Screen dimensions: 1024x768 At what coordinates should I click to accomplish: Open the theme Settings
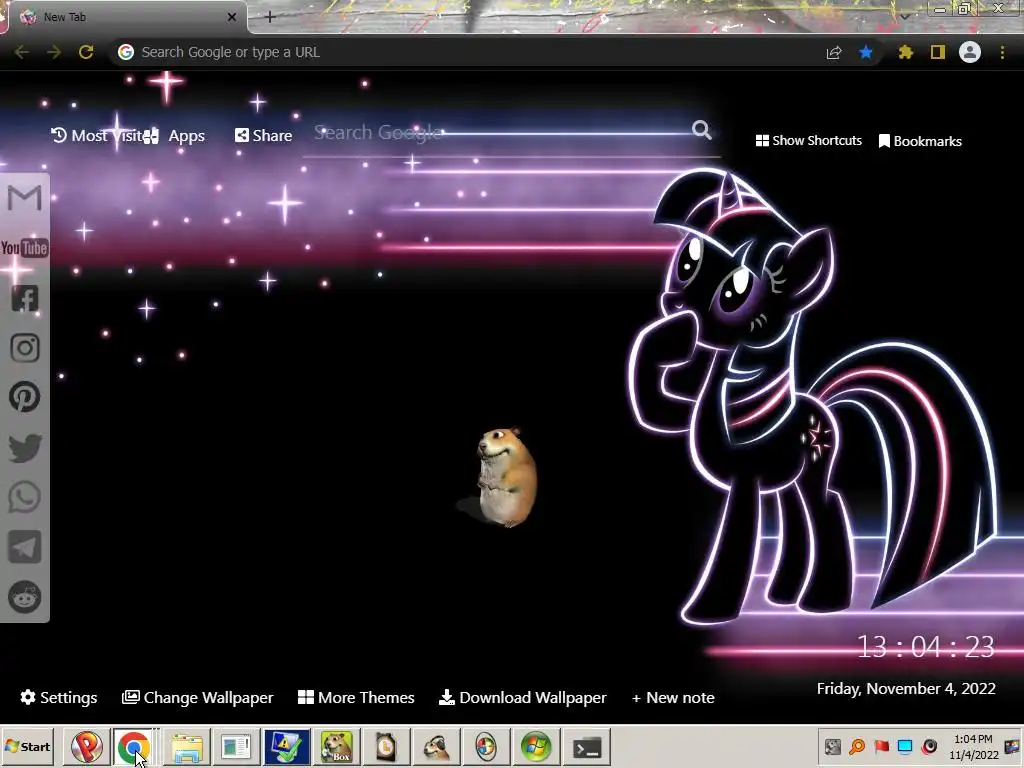click(59, 697)
